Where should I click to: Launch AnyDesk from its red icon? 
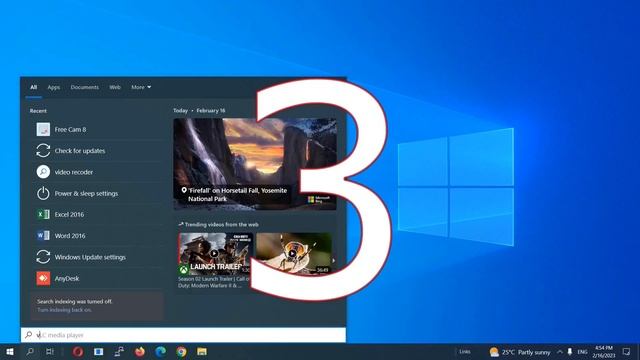[x=43, y=278]
